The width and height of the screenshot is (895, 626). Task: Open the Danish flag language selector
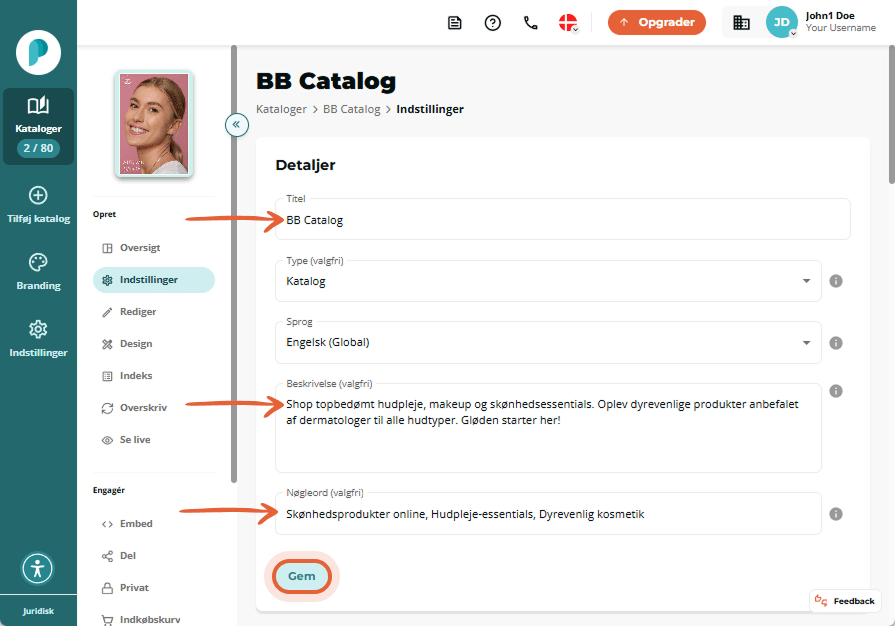click(x=569, y=23)
